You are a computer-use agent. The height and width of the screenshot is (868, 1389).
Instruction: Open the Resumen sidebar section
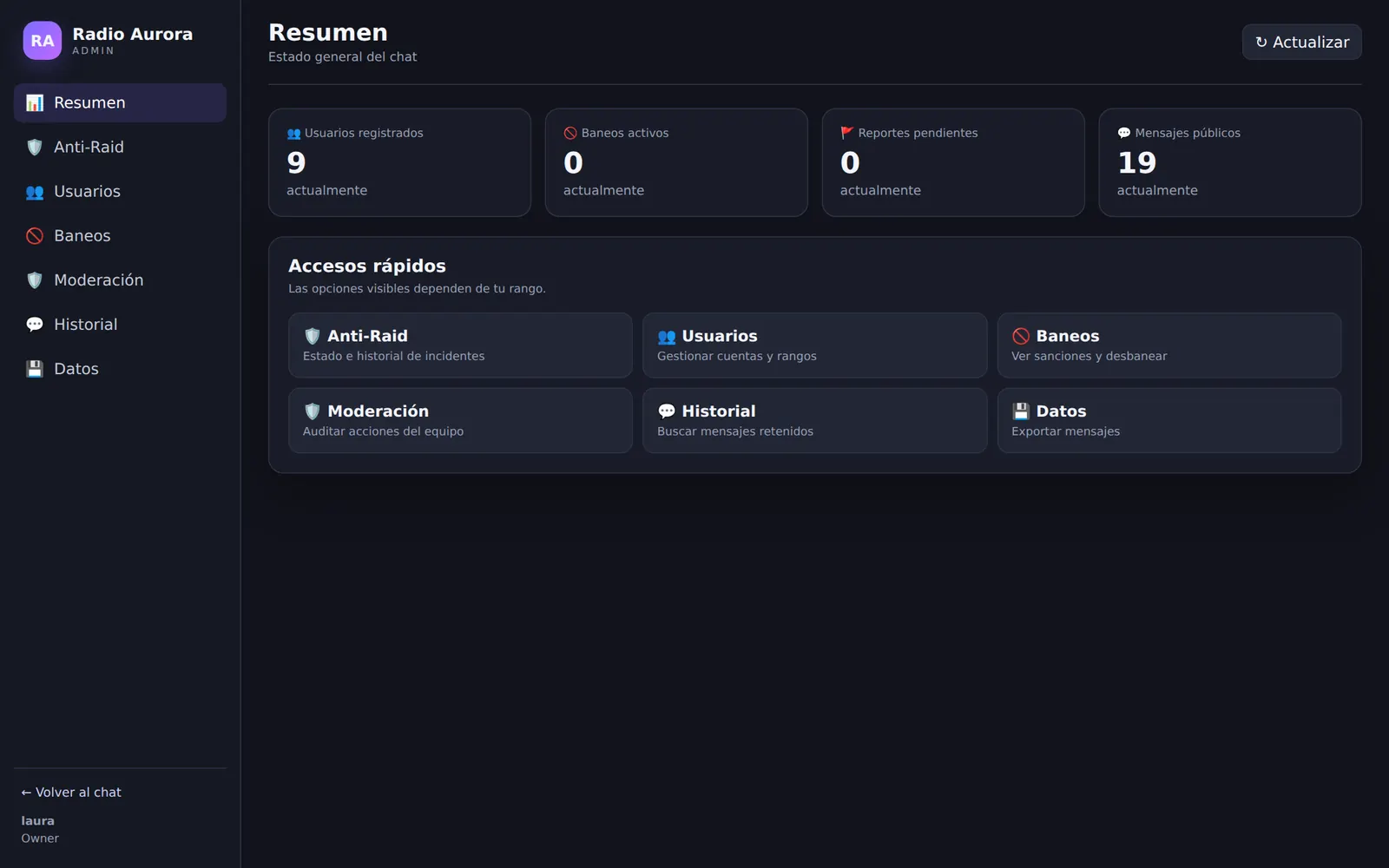click(x=120, y=102)
